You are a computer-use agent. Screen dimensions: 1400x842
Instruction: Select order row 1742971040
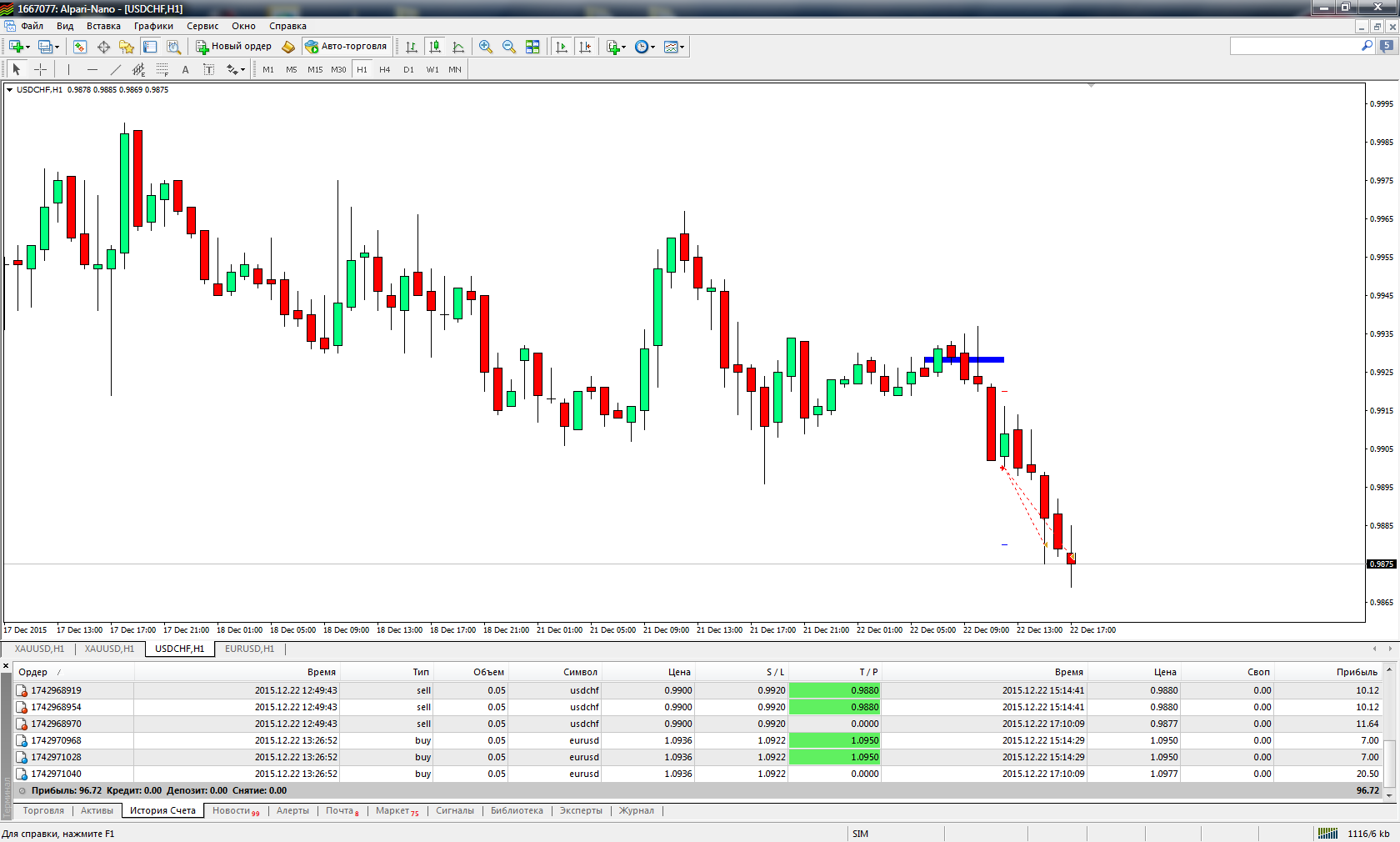tap(698, 774)
